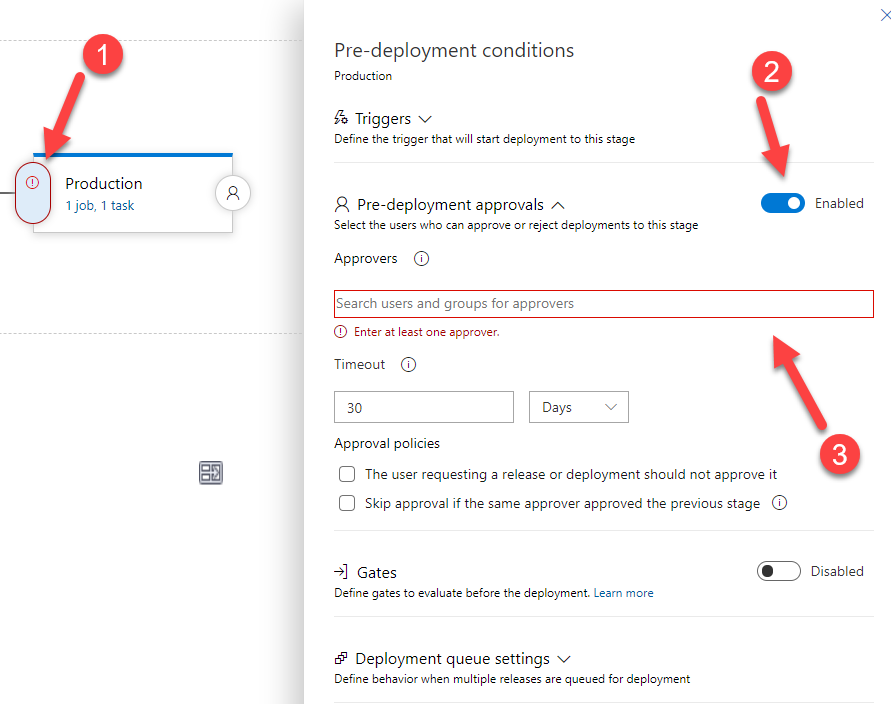Click the Deployment queue settings icon
891x704 pixels.
pos(343,658)
